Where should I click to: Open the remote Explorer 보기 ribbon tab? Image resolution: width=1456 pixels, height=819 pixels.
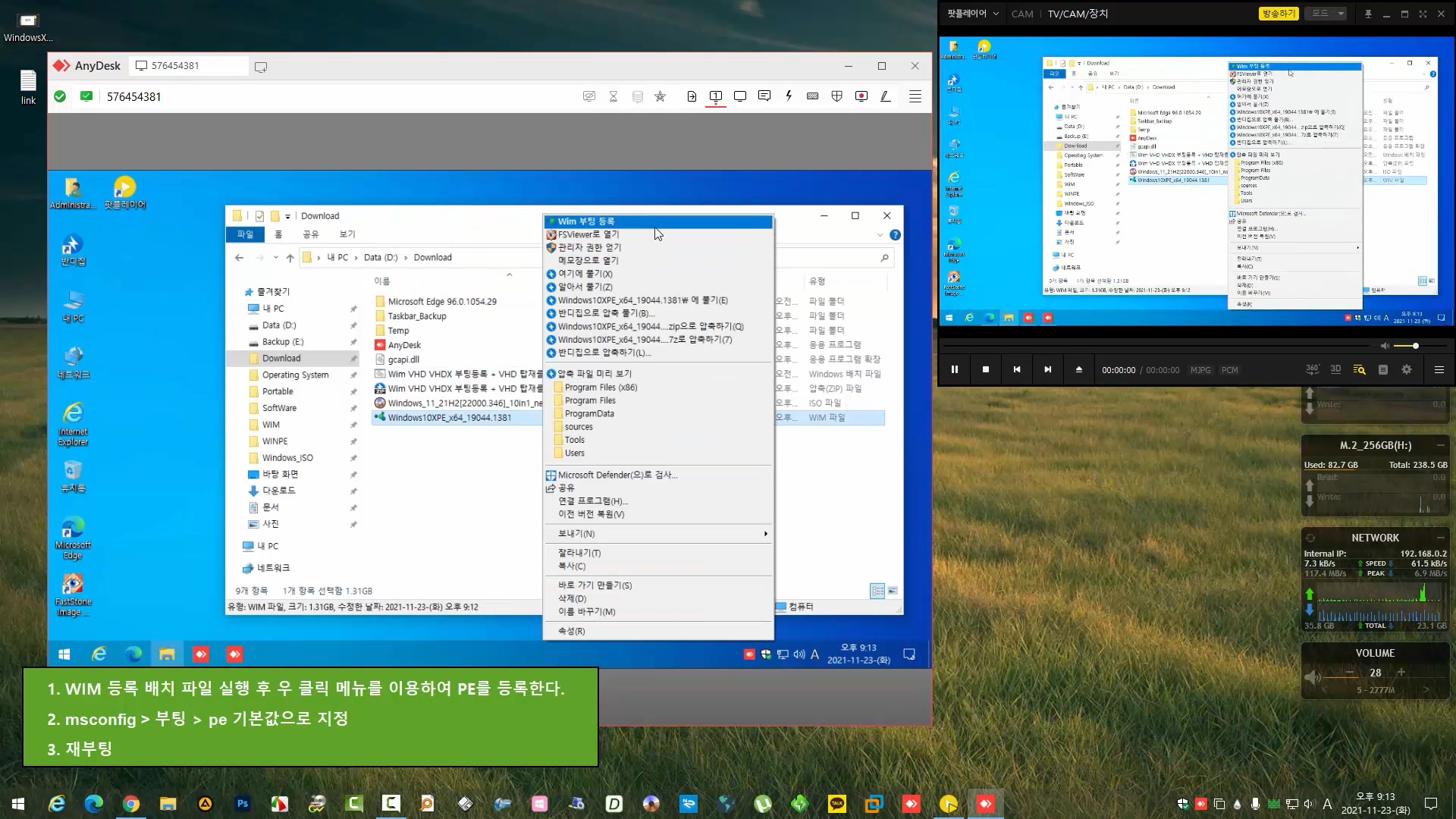pos(347,234)
